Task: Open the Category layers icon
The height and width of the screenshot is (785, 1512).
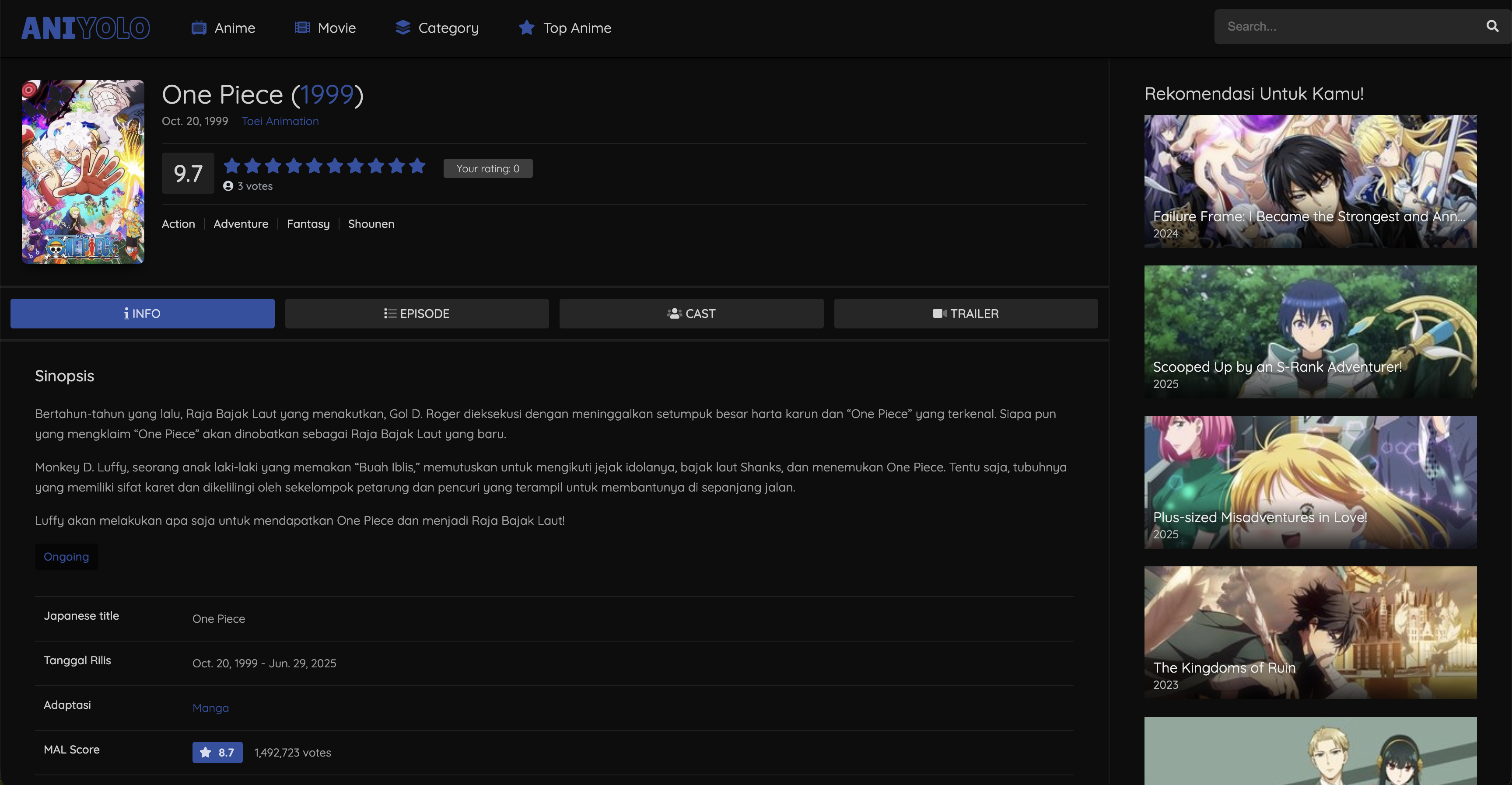Action: click(x=402, y=27)
